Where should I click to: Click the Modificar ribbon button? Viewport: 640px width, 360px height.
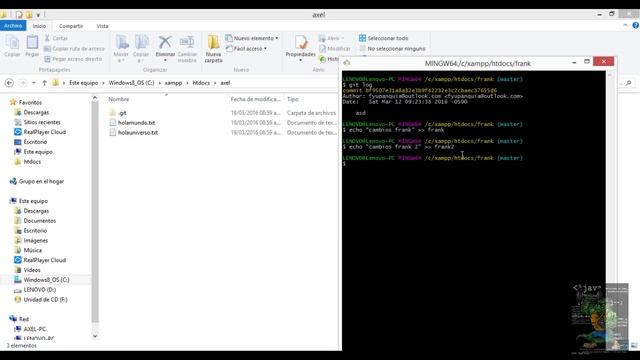coord(335,49)
